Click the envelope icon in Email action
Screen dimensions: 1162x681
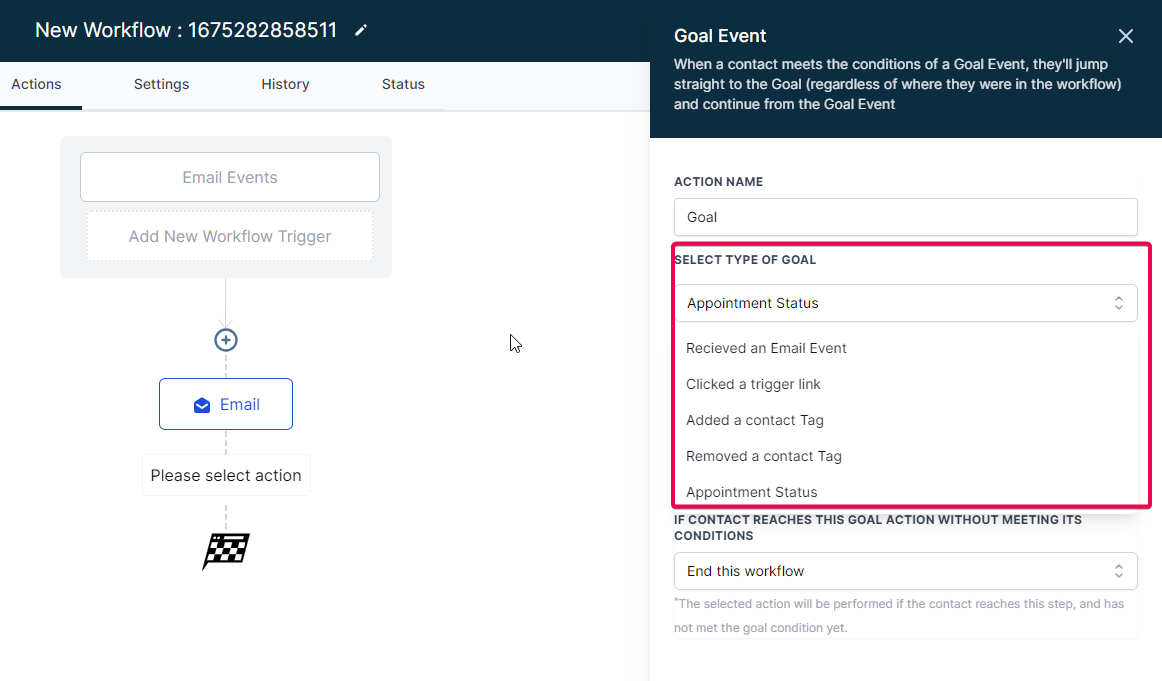point(202,405)
